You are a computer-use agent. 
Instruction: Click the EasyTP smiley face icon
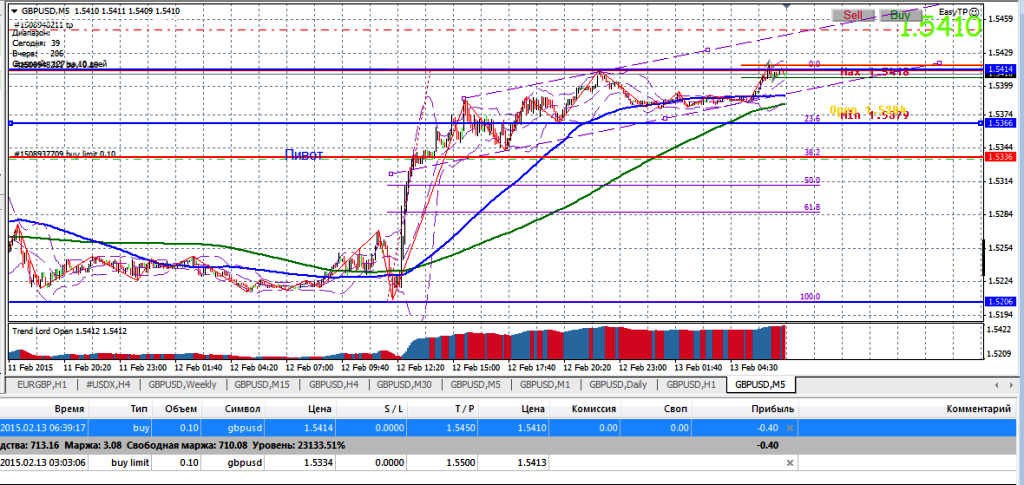click(973, 11)
